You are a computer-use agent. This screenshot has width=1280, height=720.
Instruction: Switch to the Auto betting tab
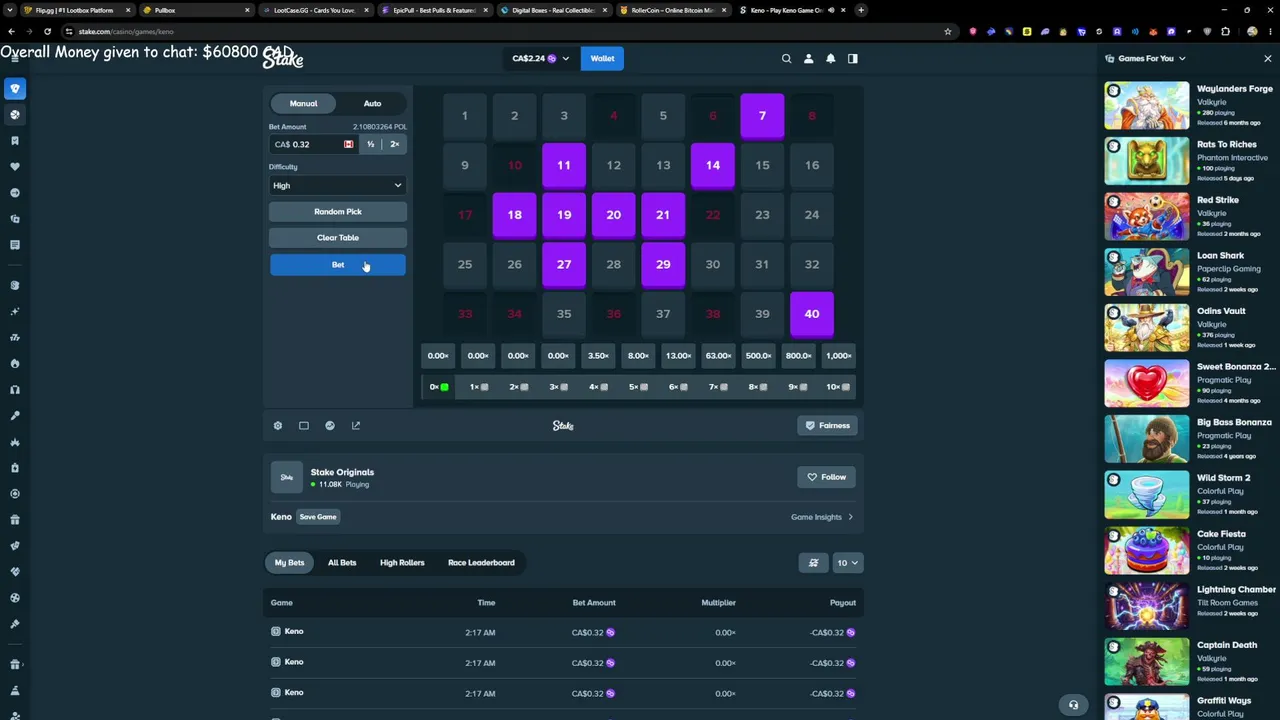click(x=372, y=103)
